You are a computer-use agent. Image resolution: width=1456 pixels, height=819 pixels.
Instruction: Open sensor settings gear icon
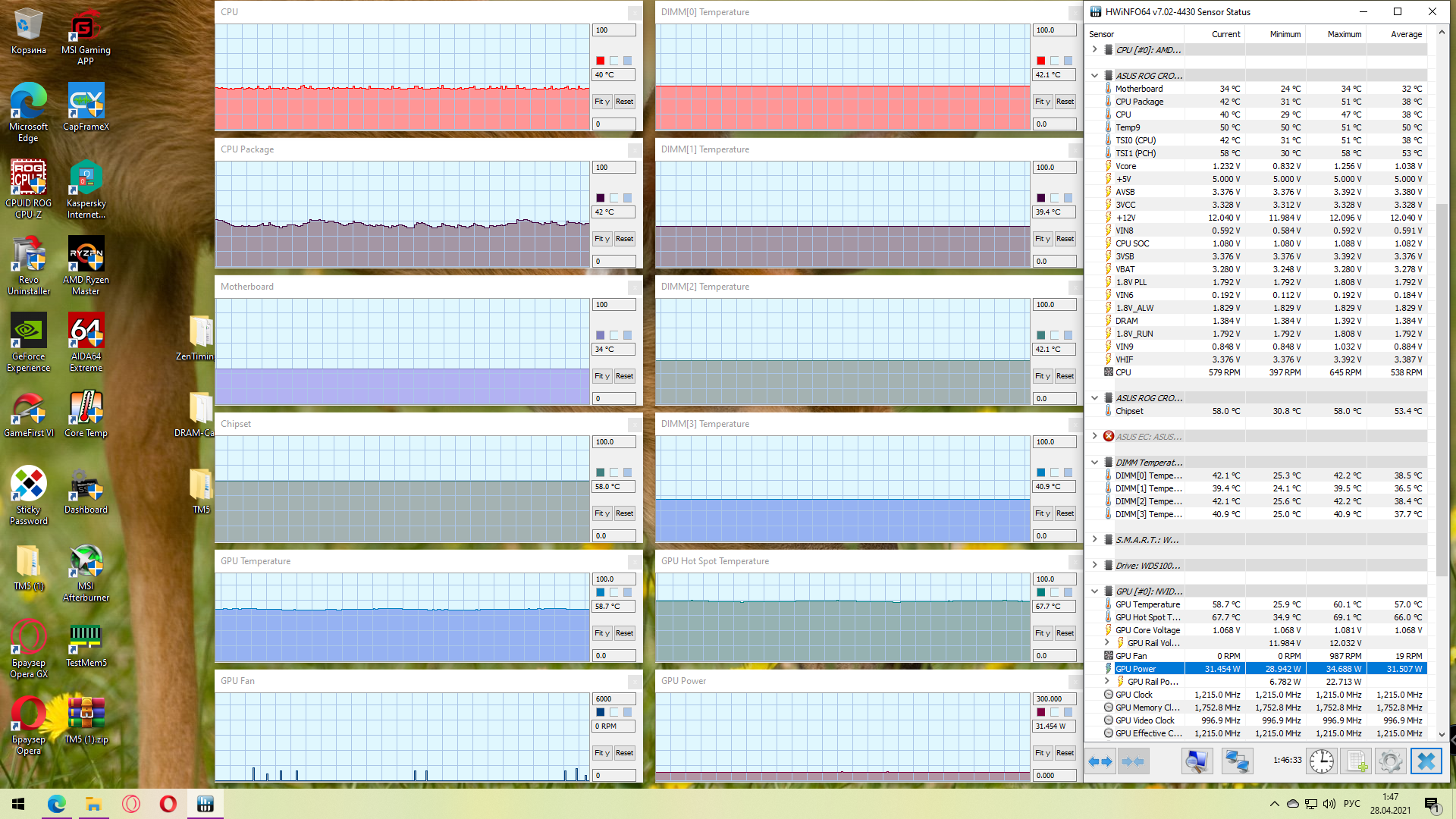(1390, 761)
